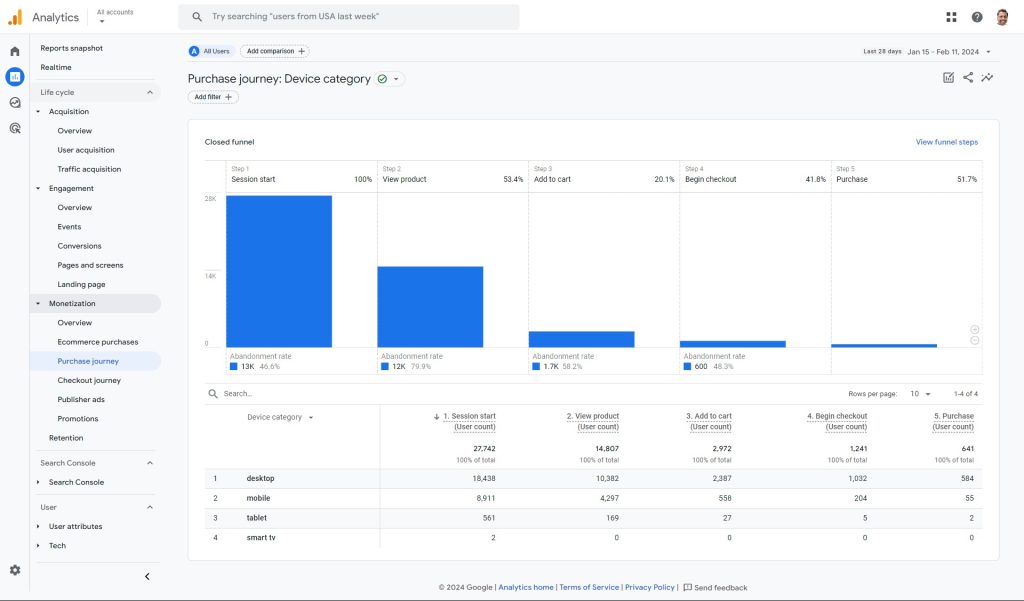Zoom out on the funnel chart
Screen dimensions: 1024x601
pos(974,340)
